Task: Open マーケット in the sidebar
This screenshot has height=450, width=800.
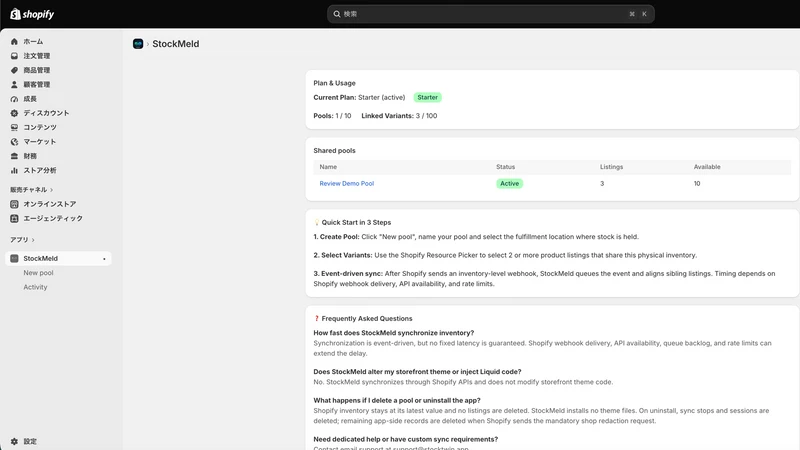Action: click(40, 141)
